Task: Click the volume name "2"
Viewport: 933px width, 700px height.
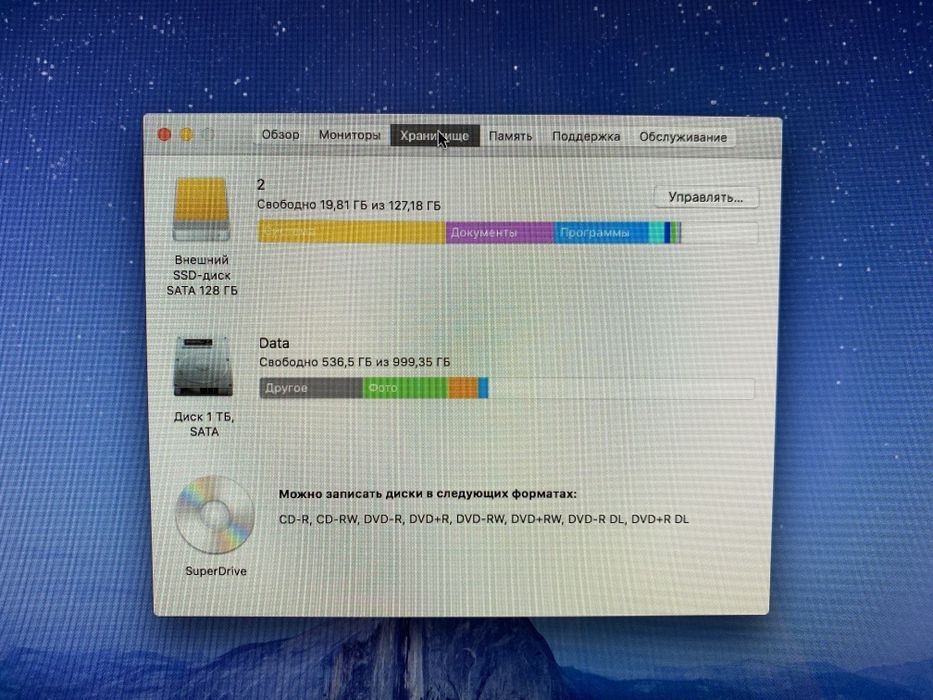Action: click(x=261, y=185)
